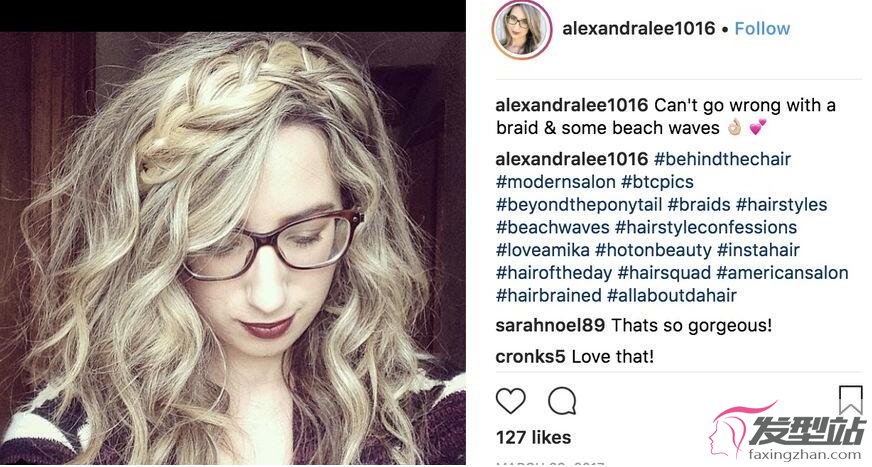View the 127 likes list
The image size is (872, 467).
(533, 438)
